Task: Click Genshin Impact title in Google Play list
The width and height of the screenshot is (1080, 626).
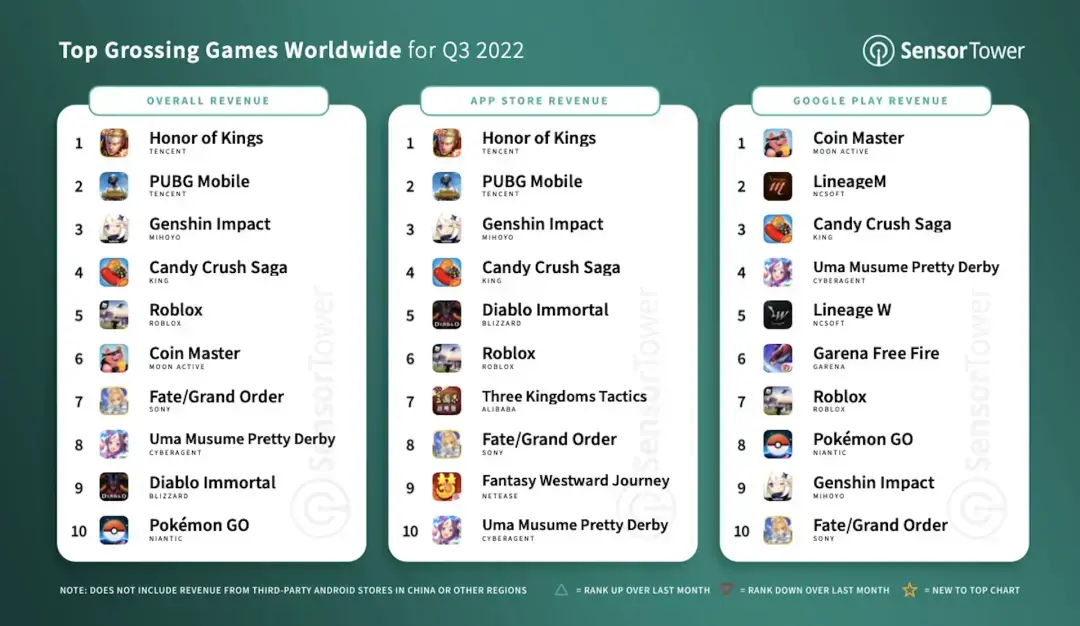Action: (873, 482)
